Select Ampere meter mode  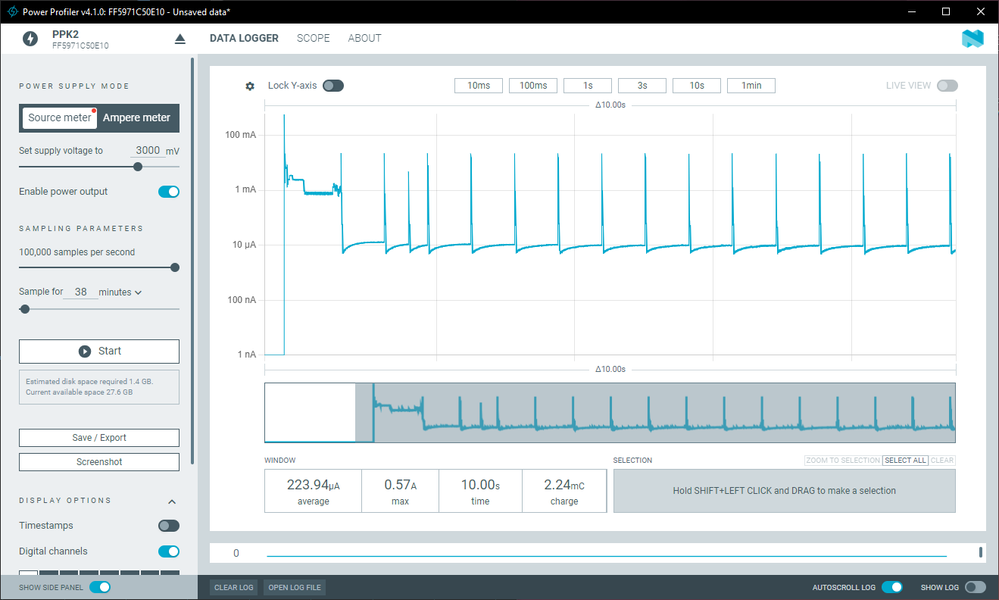pos(136,118)
